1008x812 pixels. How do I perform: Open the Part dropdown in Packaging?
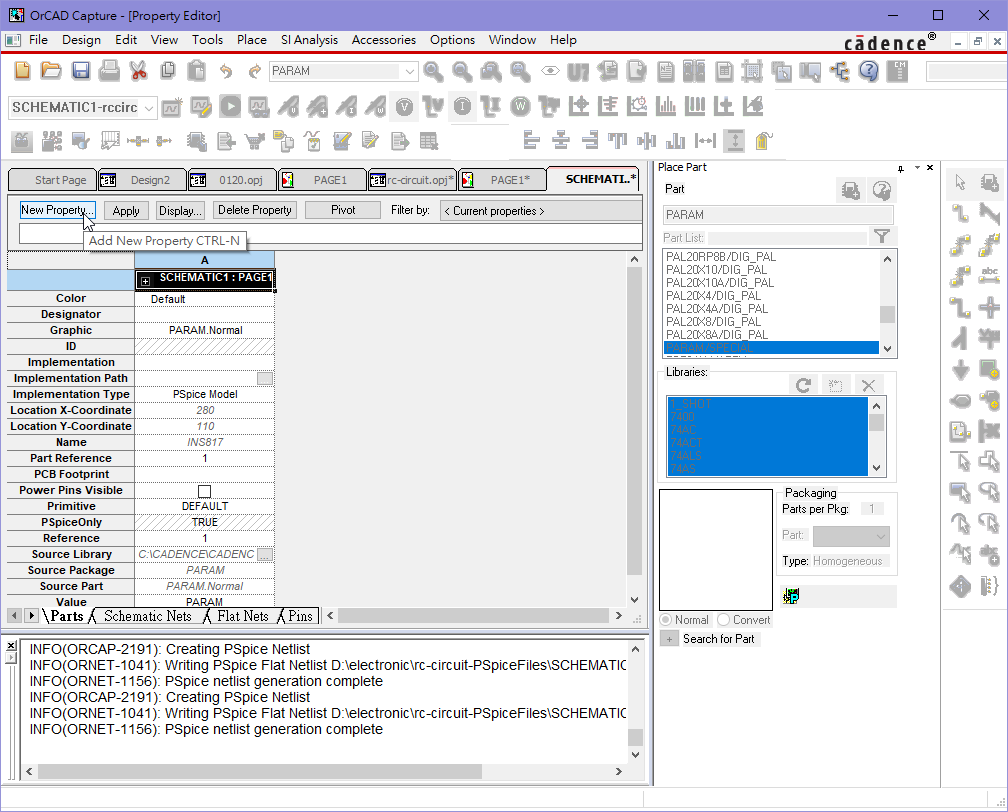(x=851, y=536)
